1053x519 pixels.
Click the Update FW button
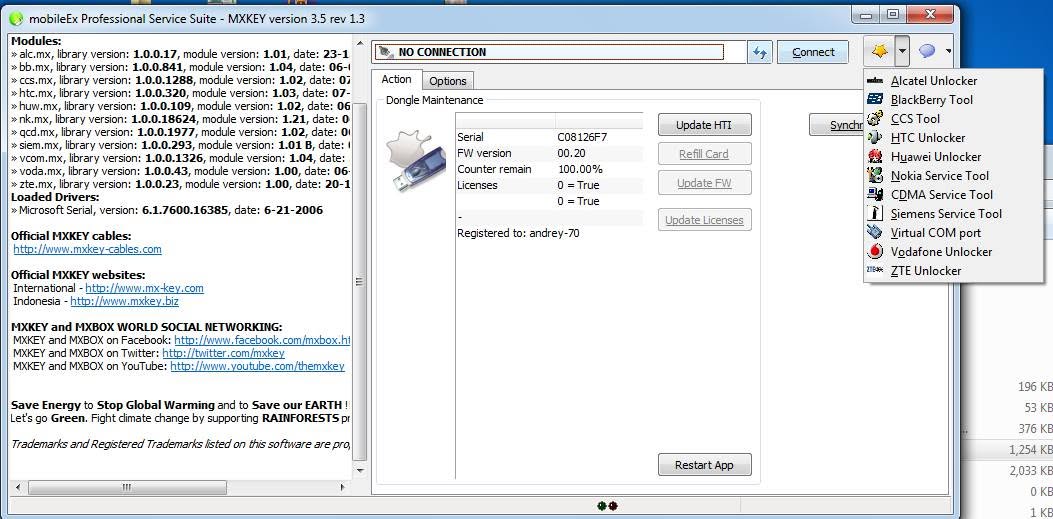click(x=704, y=183)
